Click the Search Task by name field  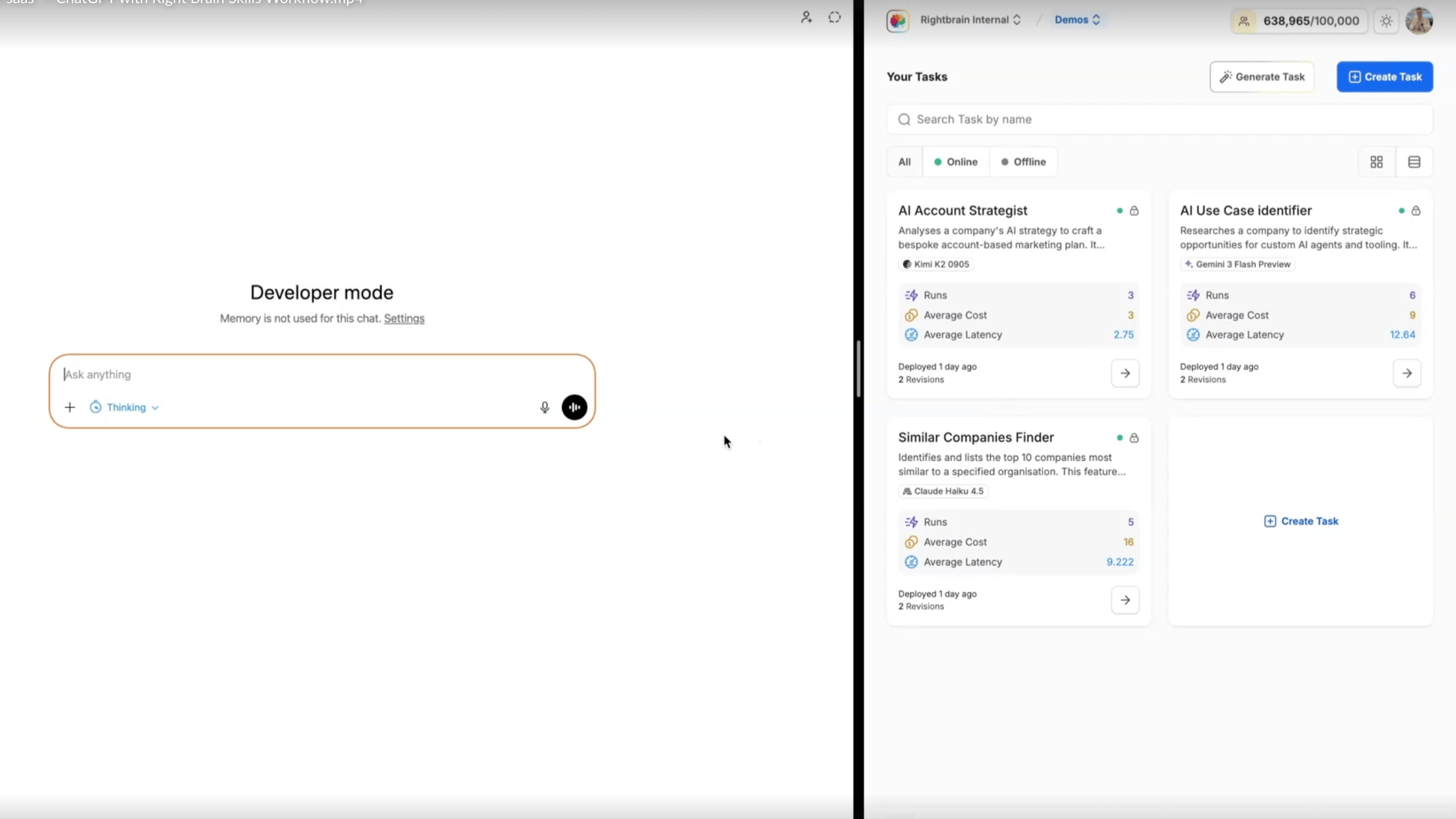[x=1159, y=119]
